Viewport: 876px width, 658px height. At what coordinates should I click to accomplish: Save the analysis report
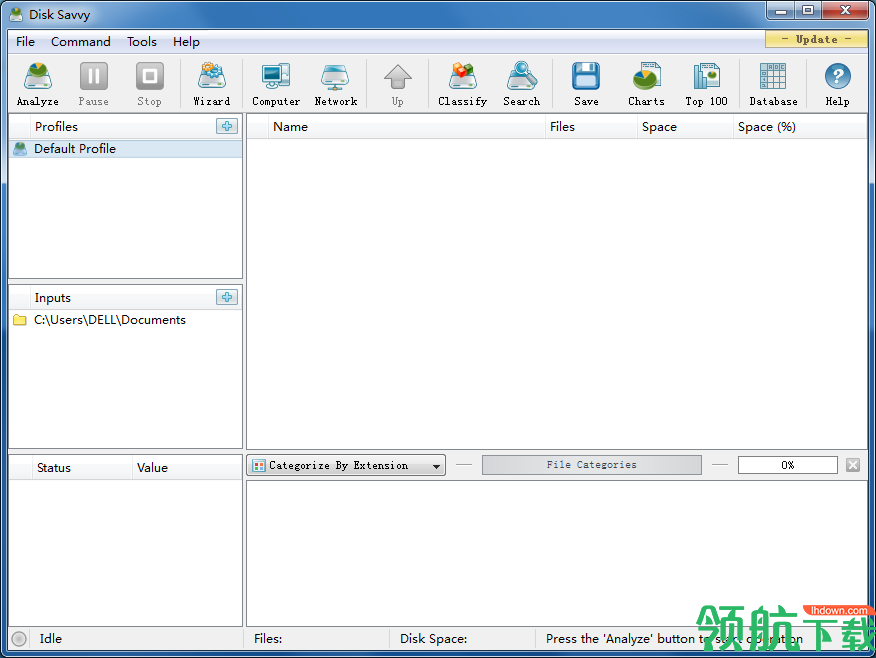(586, 84)
